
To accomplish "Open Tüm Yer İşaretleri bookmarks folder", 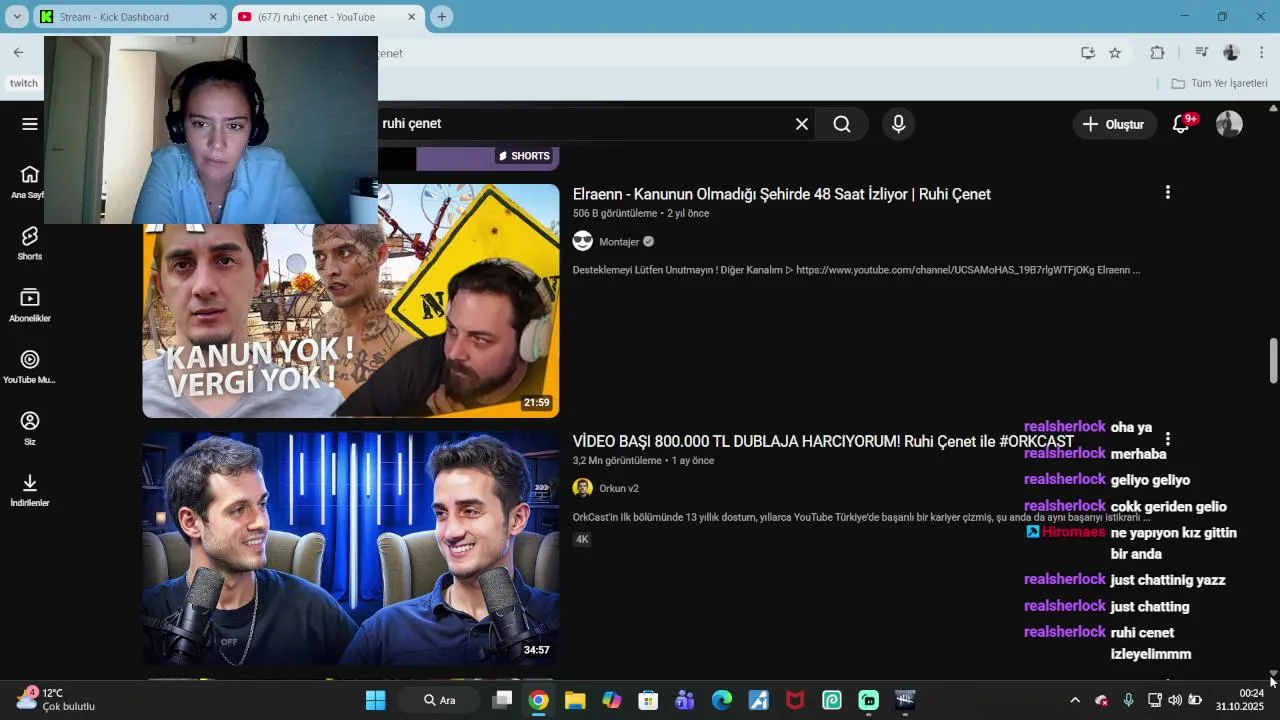I will click(1219, 83).
